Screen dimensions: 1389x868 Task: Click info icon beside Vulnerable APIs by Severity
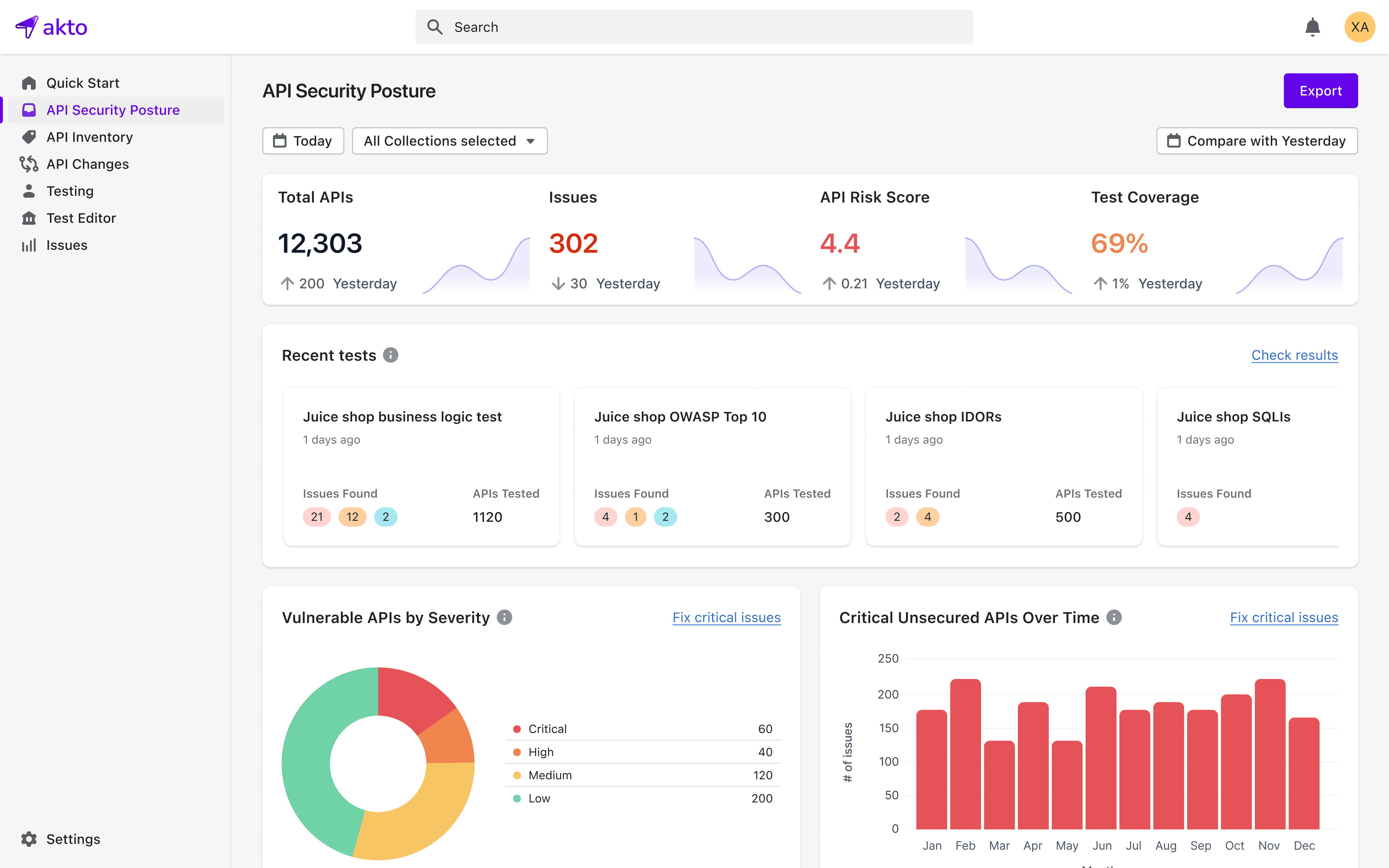click(504, 617)
